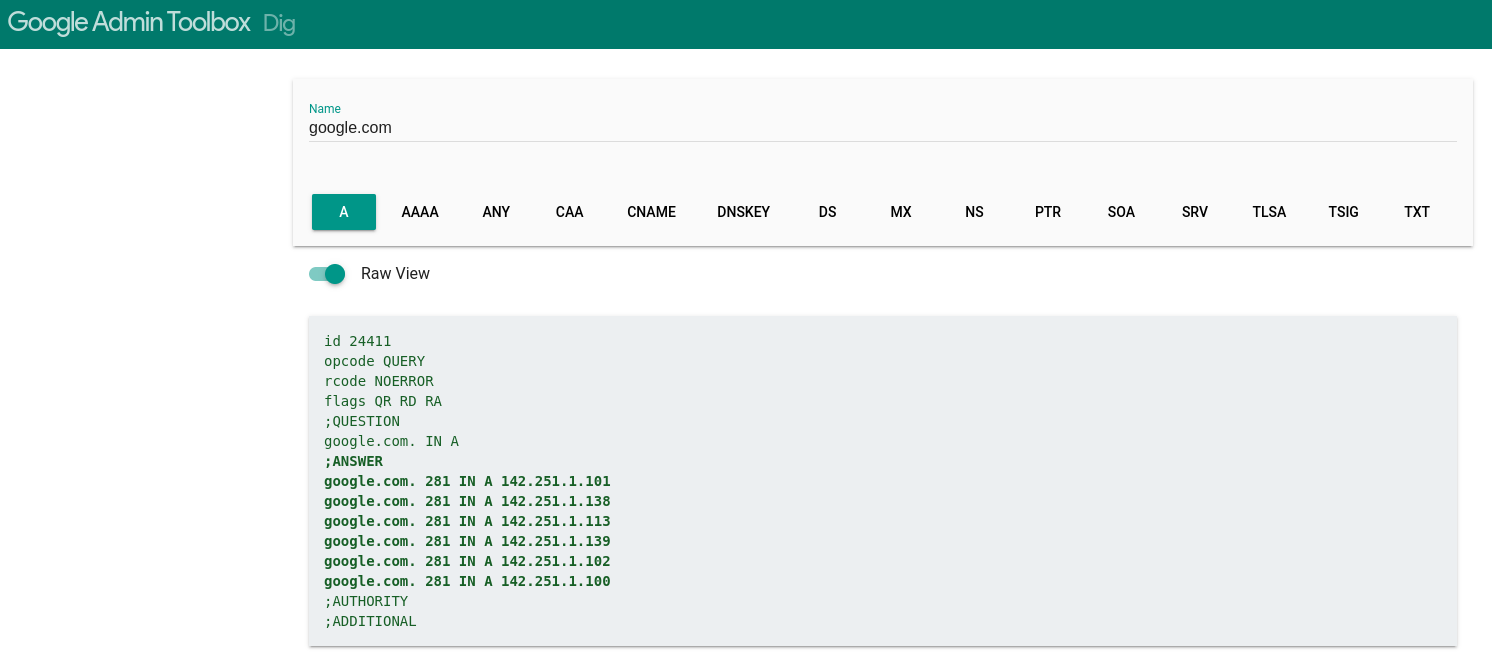Select the AAAA record type
This screenshot has width=1492, height=671.
tap(420, 212)
